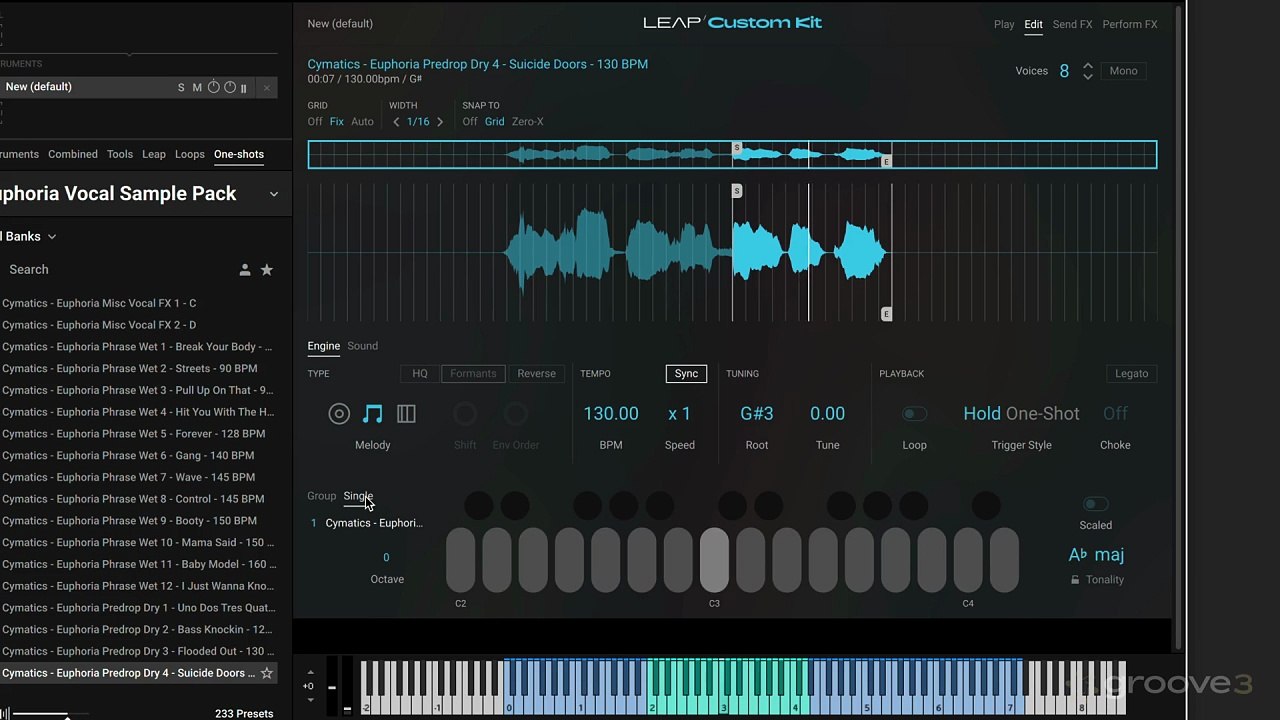Image resolution: width=1280 pixels, height=720 pixels.
Task: Shift keyboard octave down with the arrow
Action: coord(310,700)
